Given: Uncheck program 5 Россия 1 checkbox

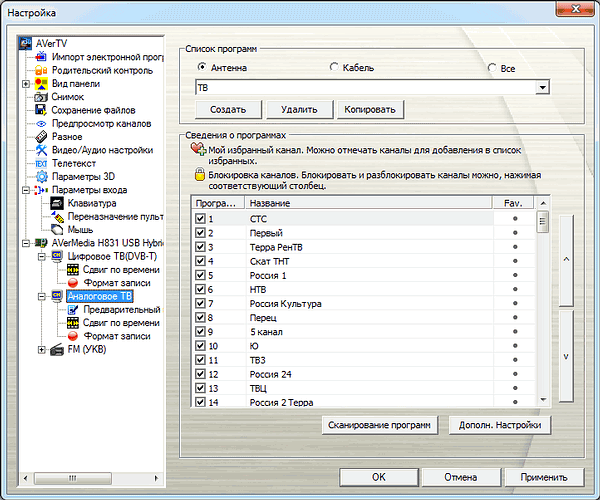Looking at the screenshot, I should tap(200, 275).
